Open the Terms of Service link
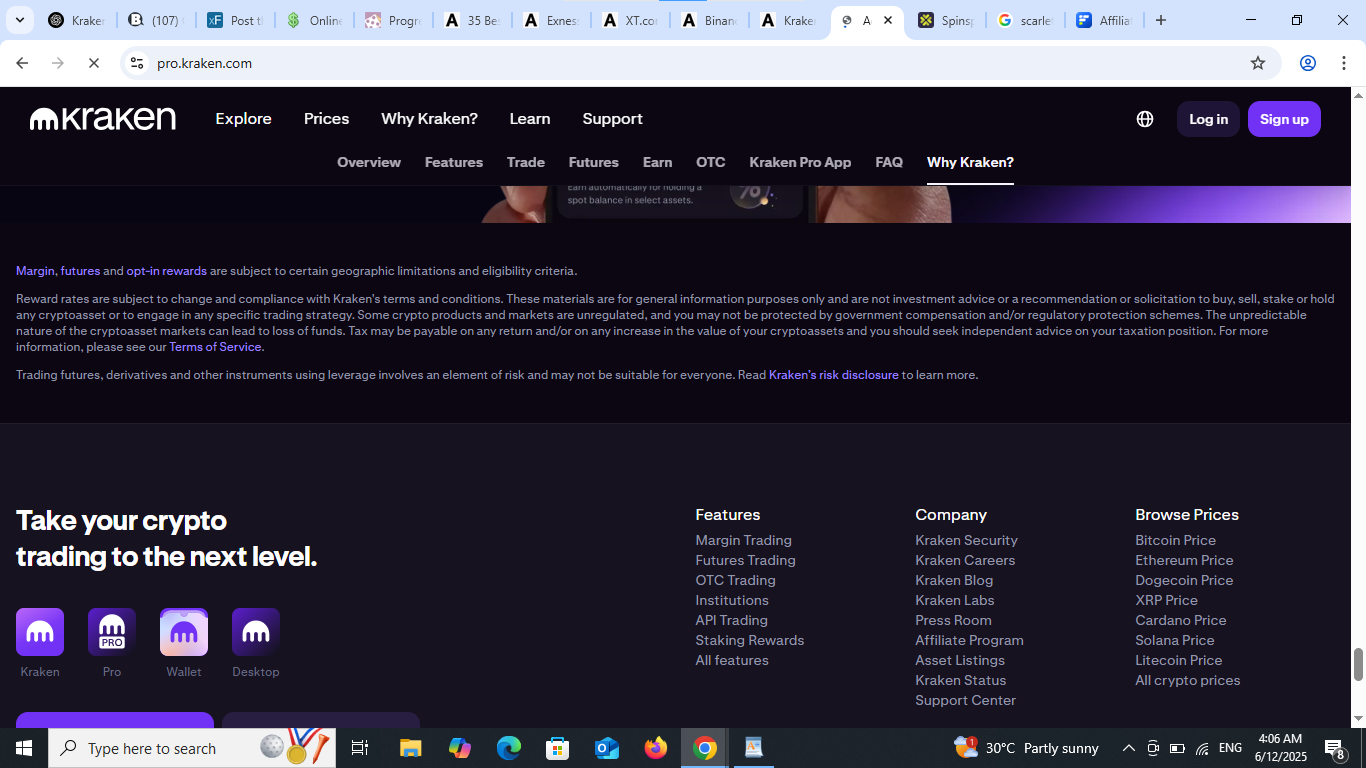 point(215,347)
